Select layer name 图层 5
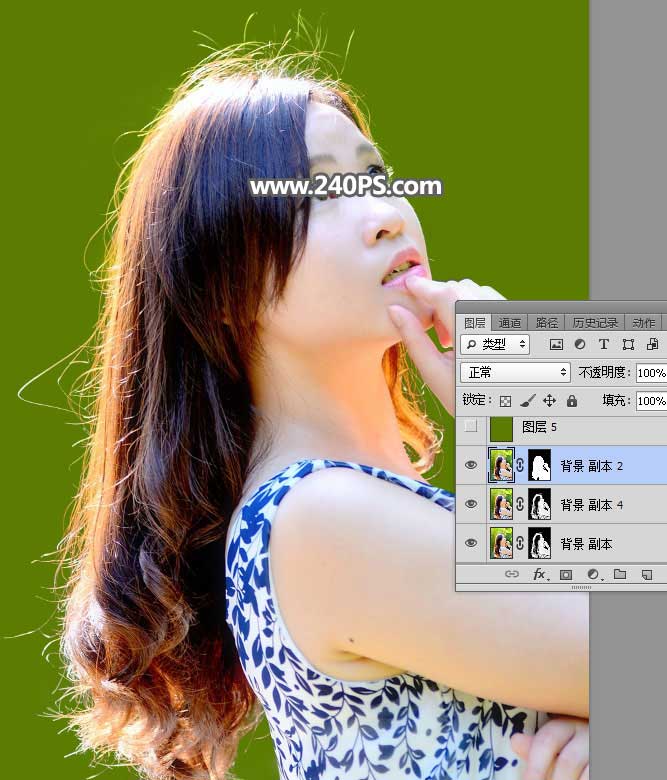This screenshot has width=667, height=780. coord(539,427)
